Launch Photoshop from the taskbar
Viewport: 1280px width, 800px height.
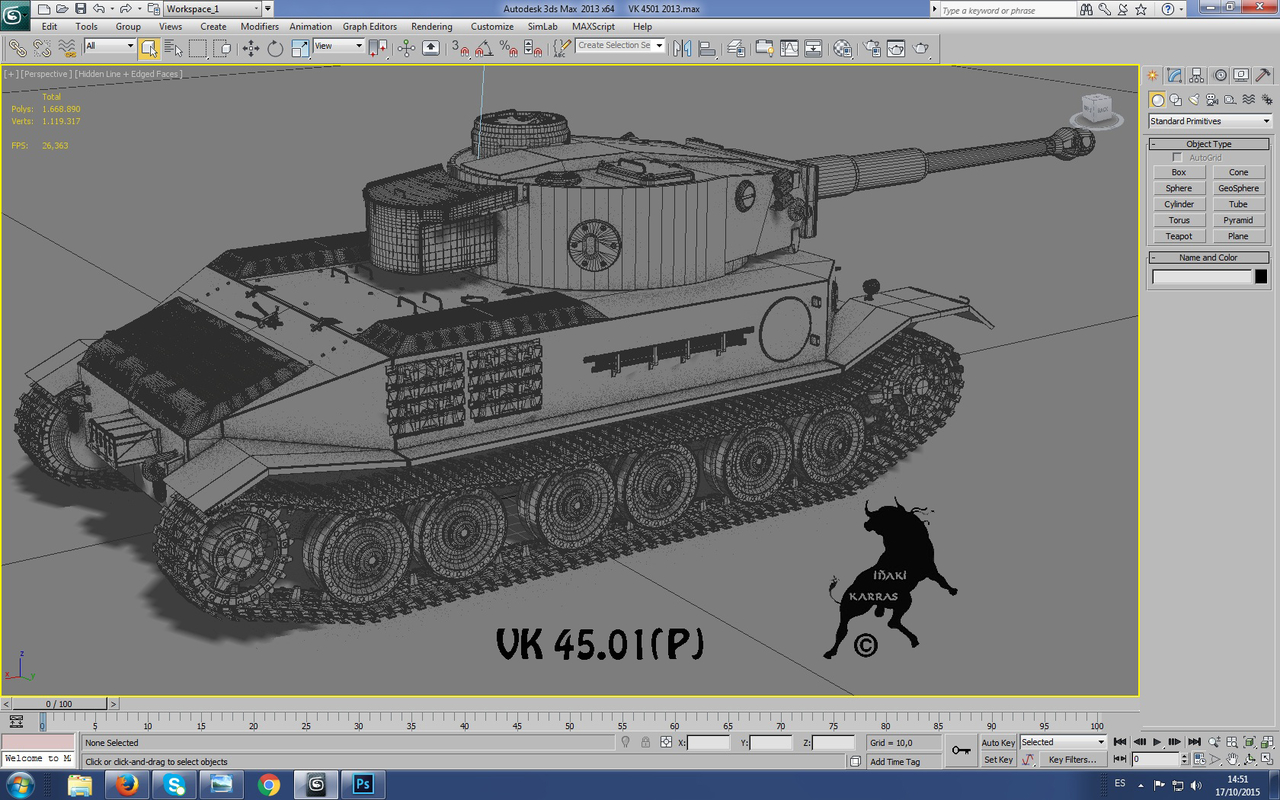[362, 784]
